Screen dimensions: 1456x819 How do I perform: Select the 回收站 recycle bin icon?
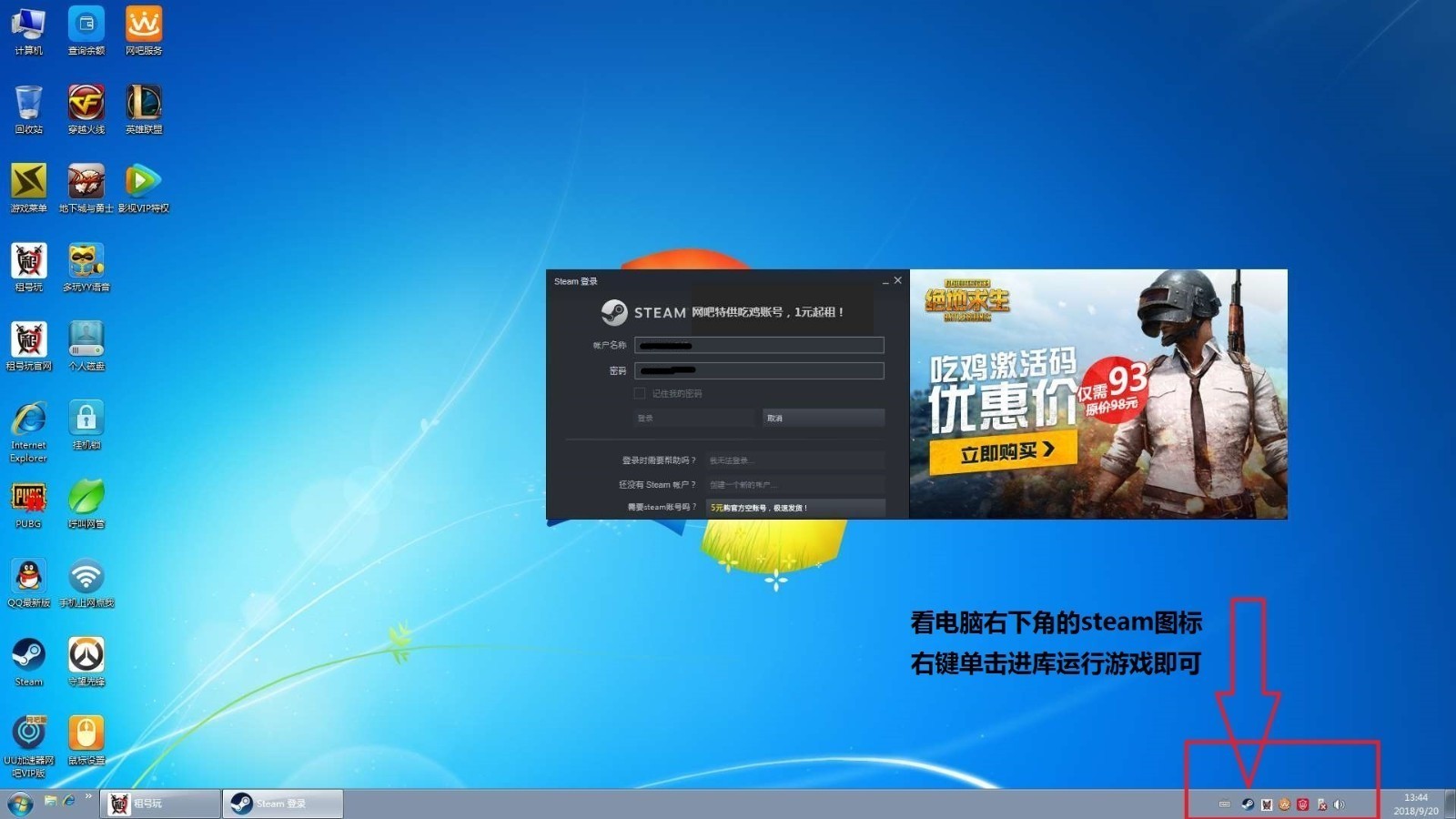[28, 109]
